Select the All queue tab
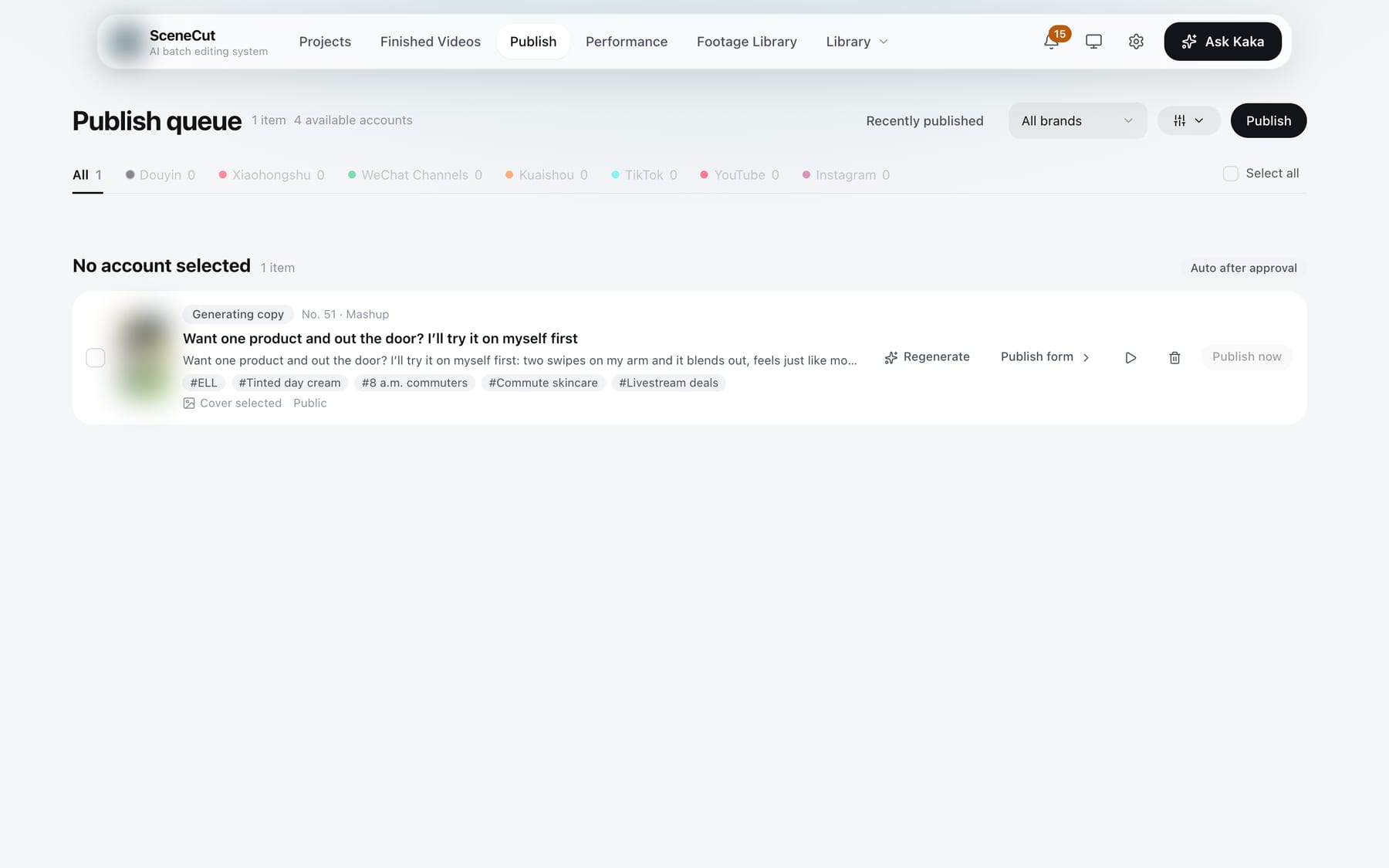This screenshot has width=1389, height=868. click(87, 175)
